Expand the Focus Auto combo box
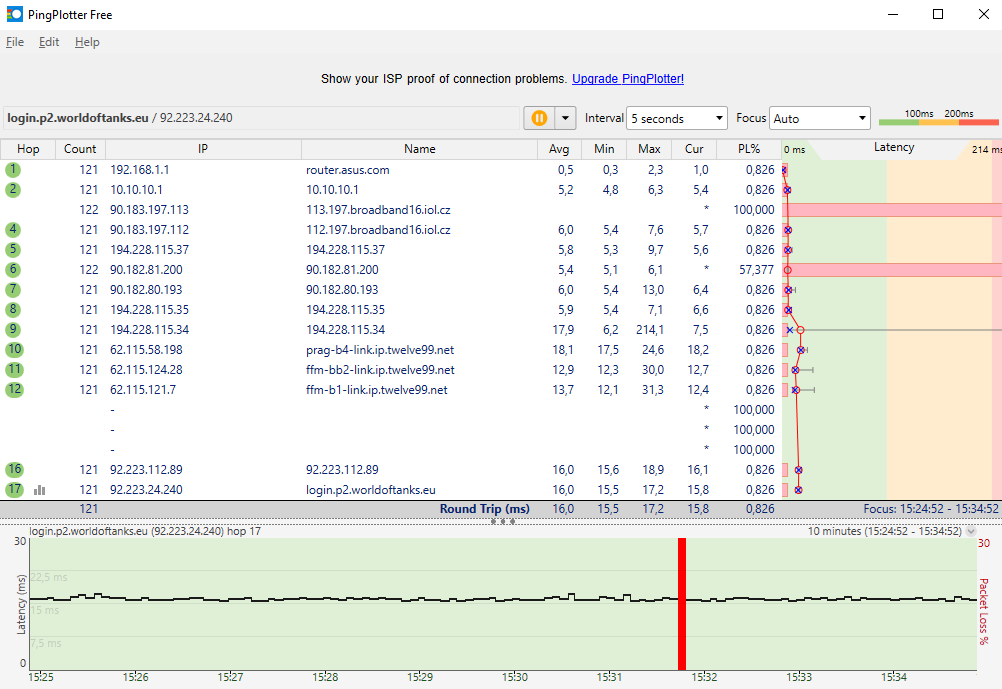Viewport: 1002px width, 689px height. 819,118
